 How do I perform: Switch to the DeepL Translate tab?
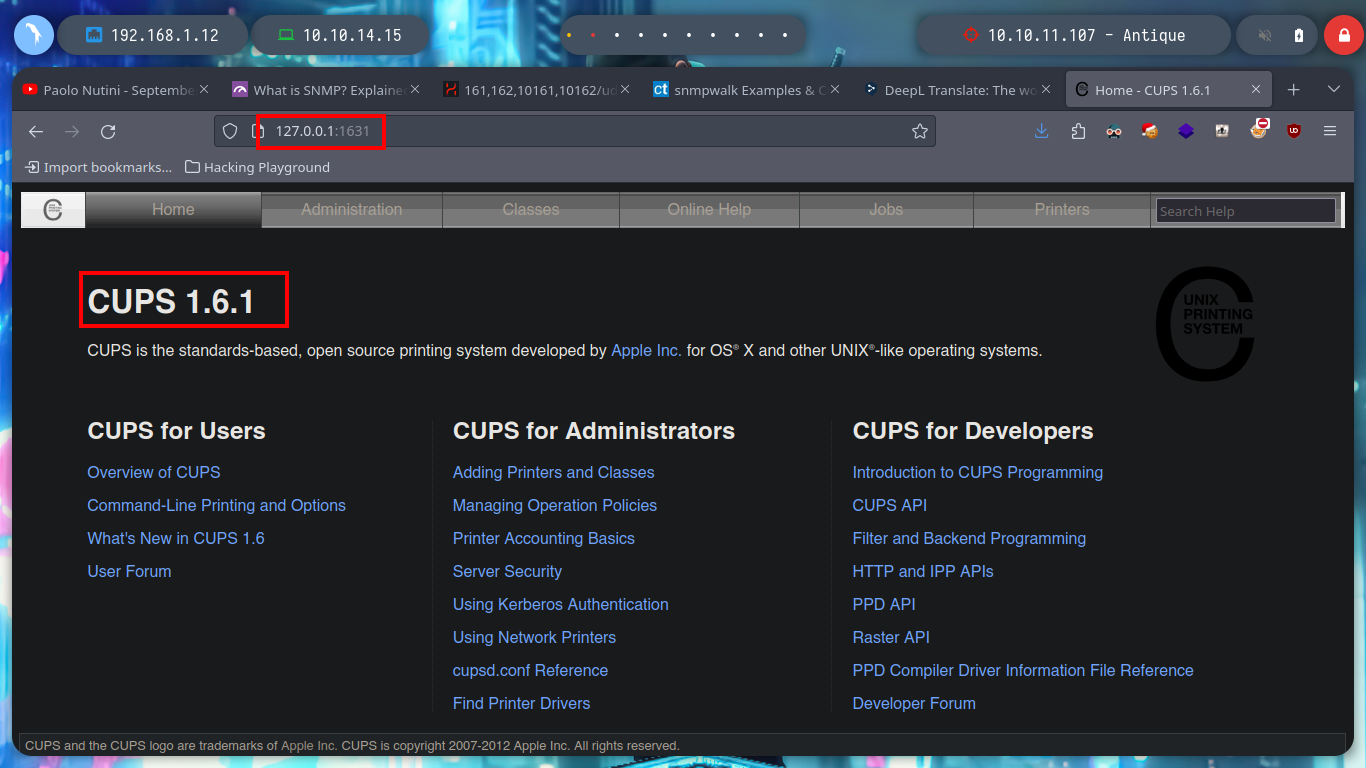(x=950, y=90)
